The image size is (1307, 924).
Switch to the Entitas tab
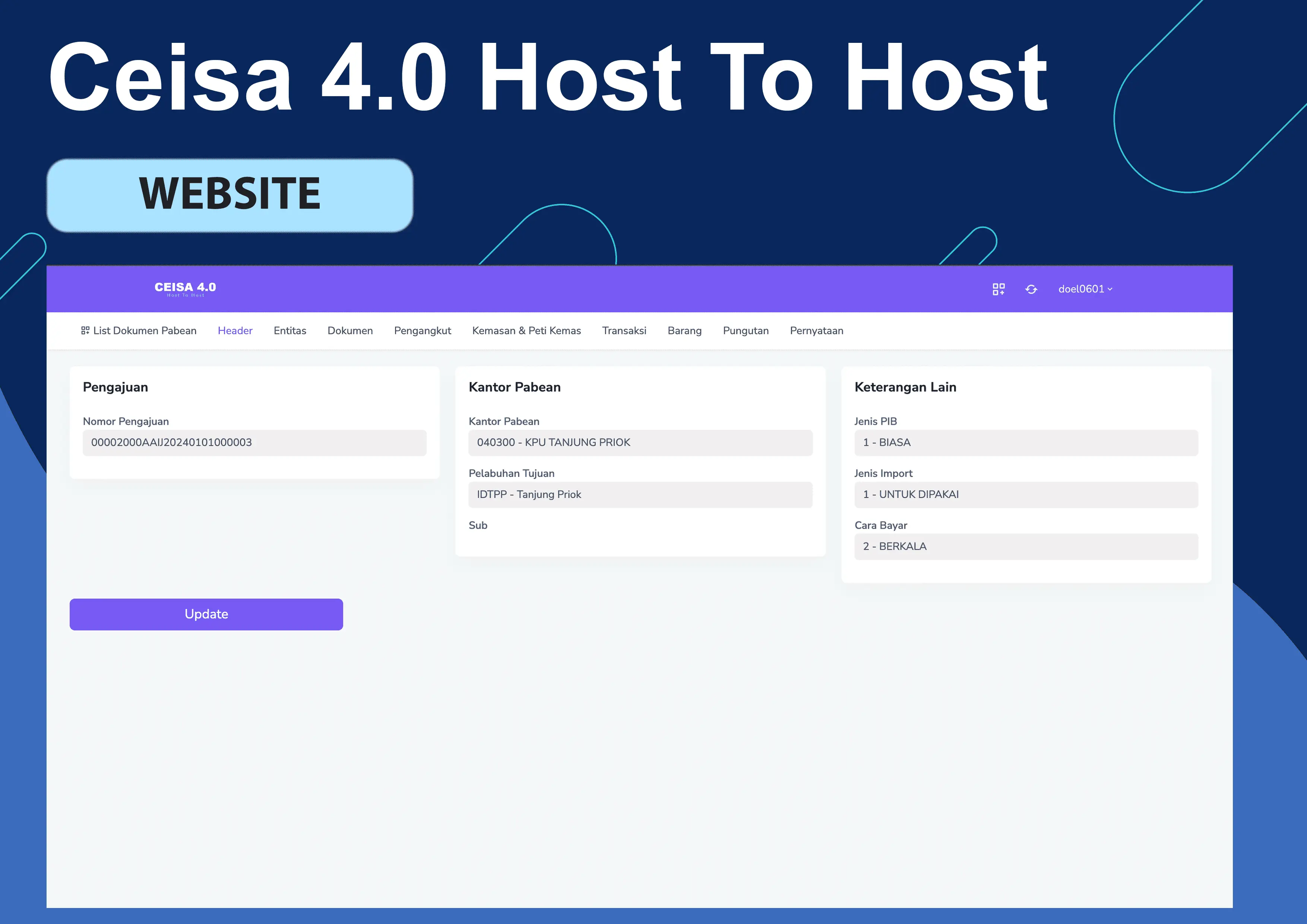290,331
